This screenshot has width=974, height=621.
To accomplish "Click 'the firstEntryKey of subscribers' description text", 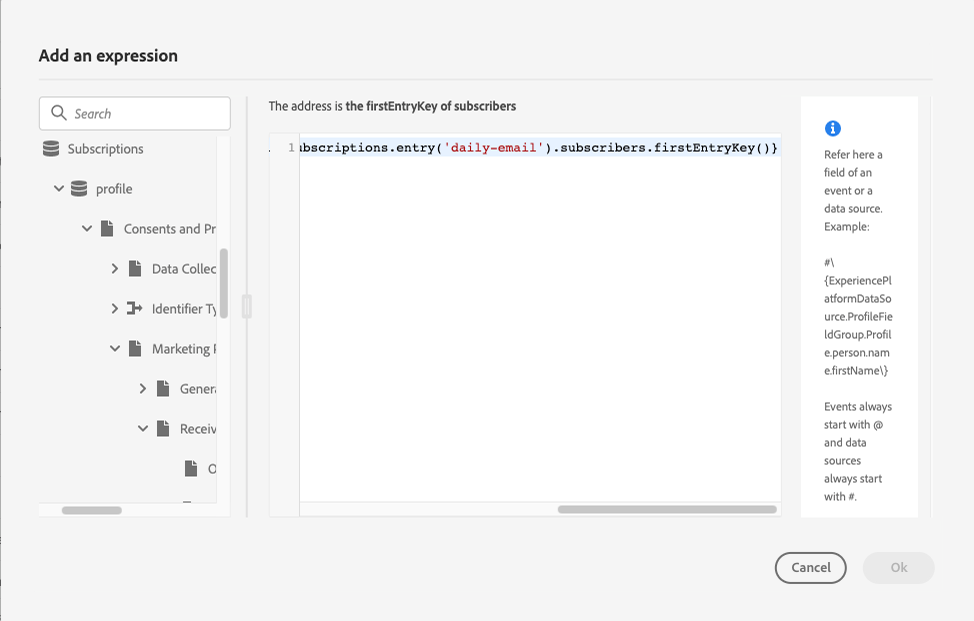I will (x=430, y=106).
